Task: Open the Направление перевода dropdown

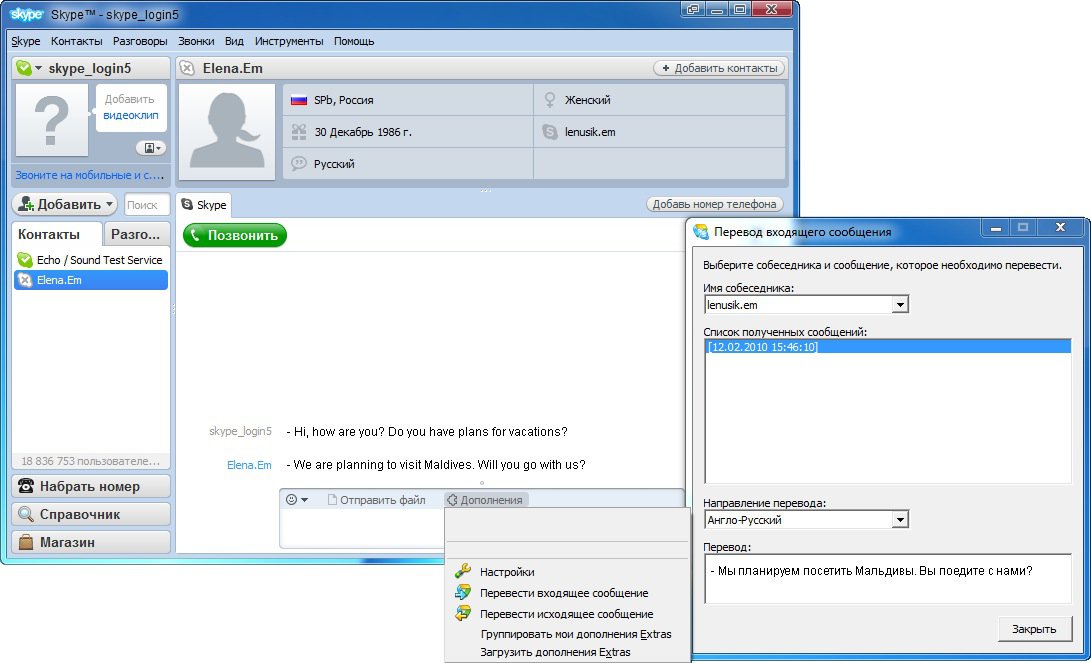Action: [x=900, y=520]
